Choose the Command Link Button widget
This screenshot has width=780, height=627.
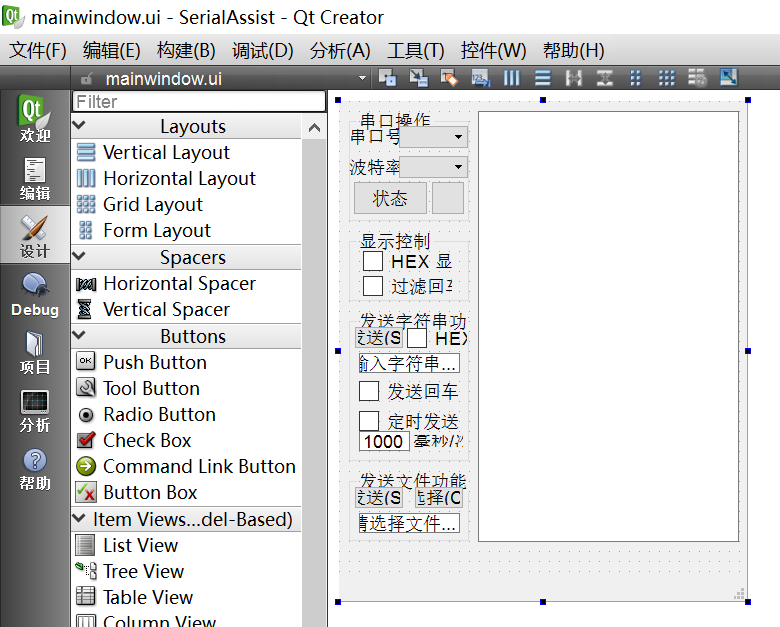(187, 467)
